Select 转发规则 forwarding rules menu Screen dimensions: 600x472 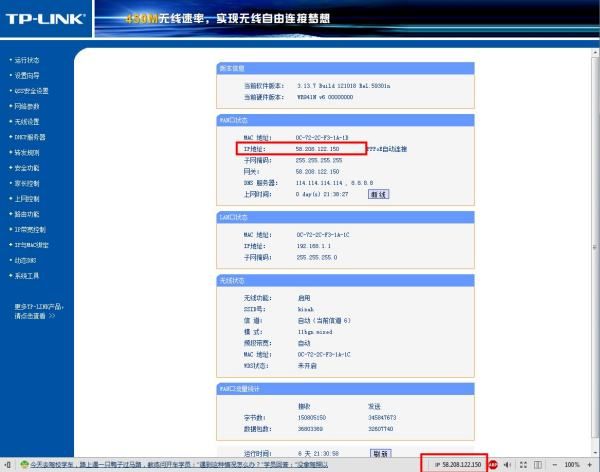point(27,152)
